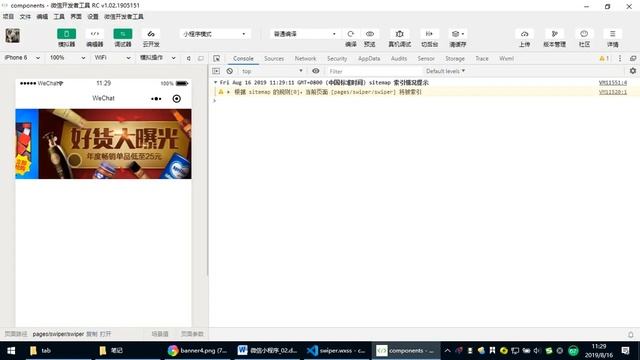Viewport: 640px width, 360px height.
Task: Open the 设置 menu
Action: [x=93, y=17]
